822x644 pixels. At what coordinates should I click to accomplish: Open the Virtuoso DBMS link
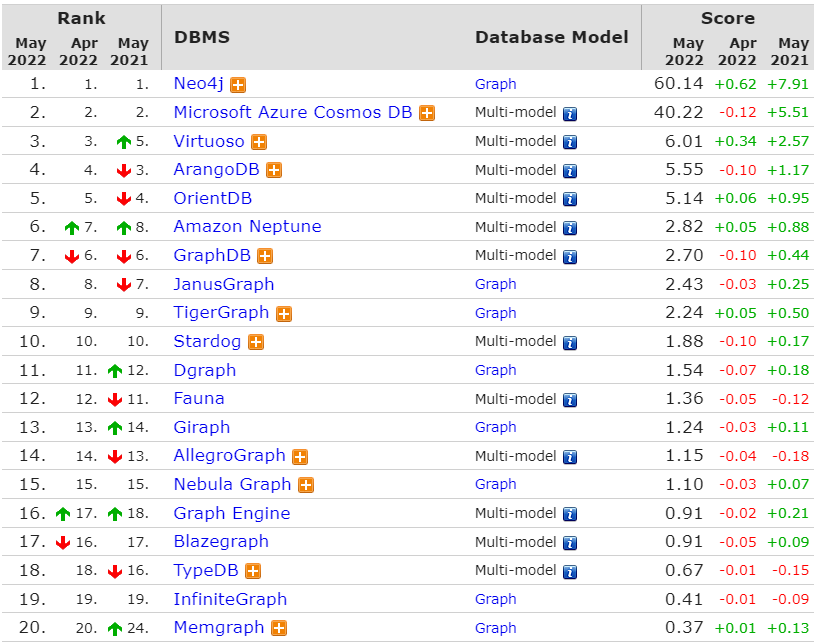click(209, 141)
